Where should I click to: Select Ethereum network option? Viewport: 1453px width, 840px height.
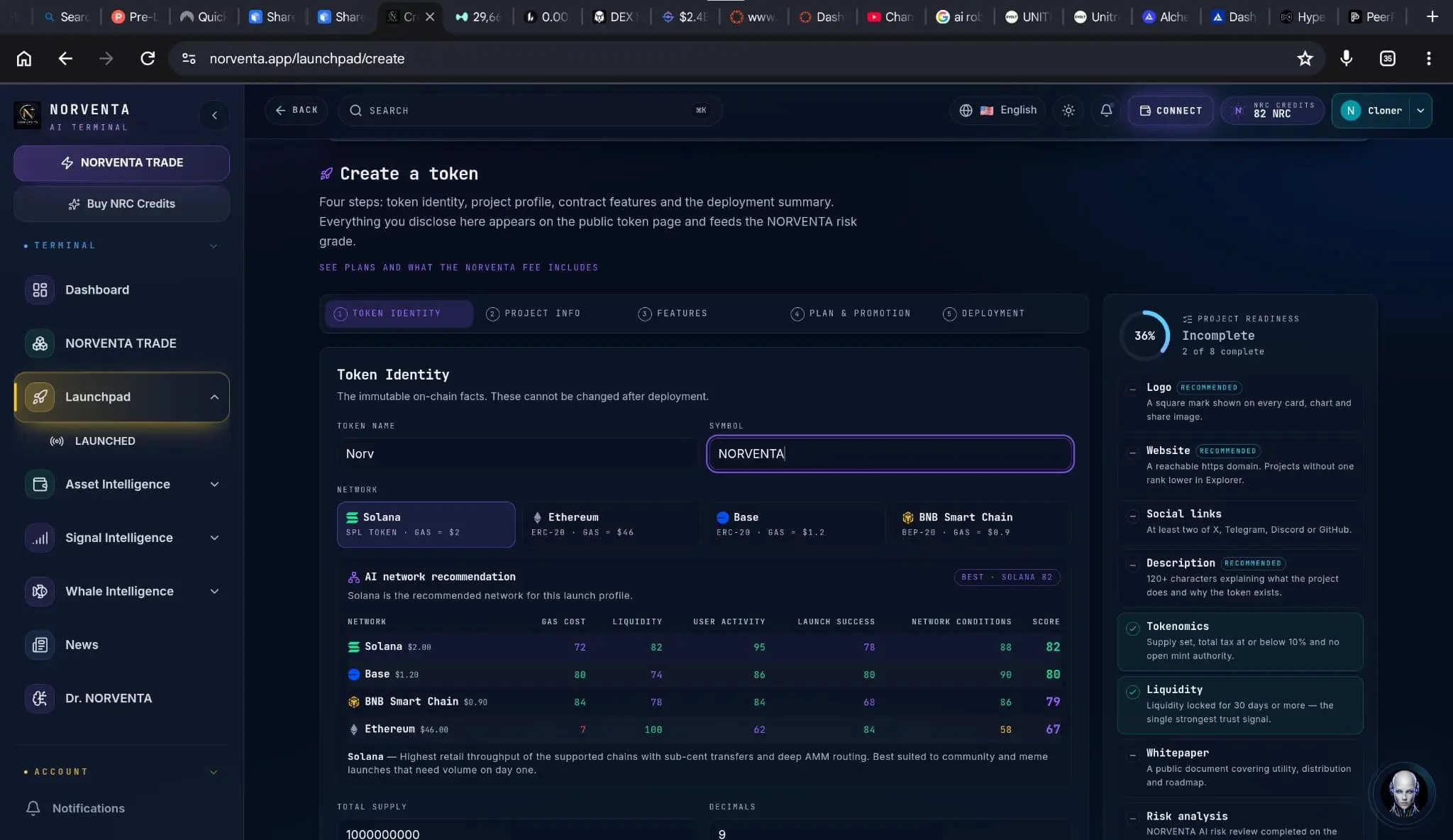click(x=610, y=524)
